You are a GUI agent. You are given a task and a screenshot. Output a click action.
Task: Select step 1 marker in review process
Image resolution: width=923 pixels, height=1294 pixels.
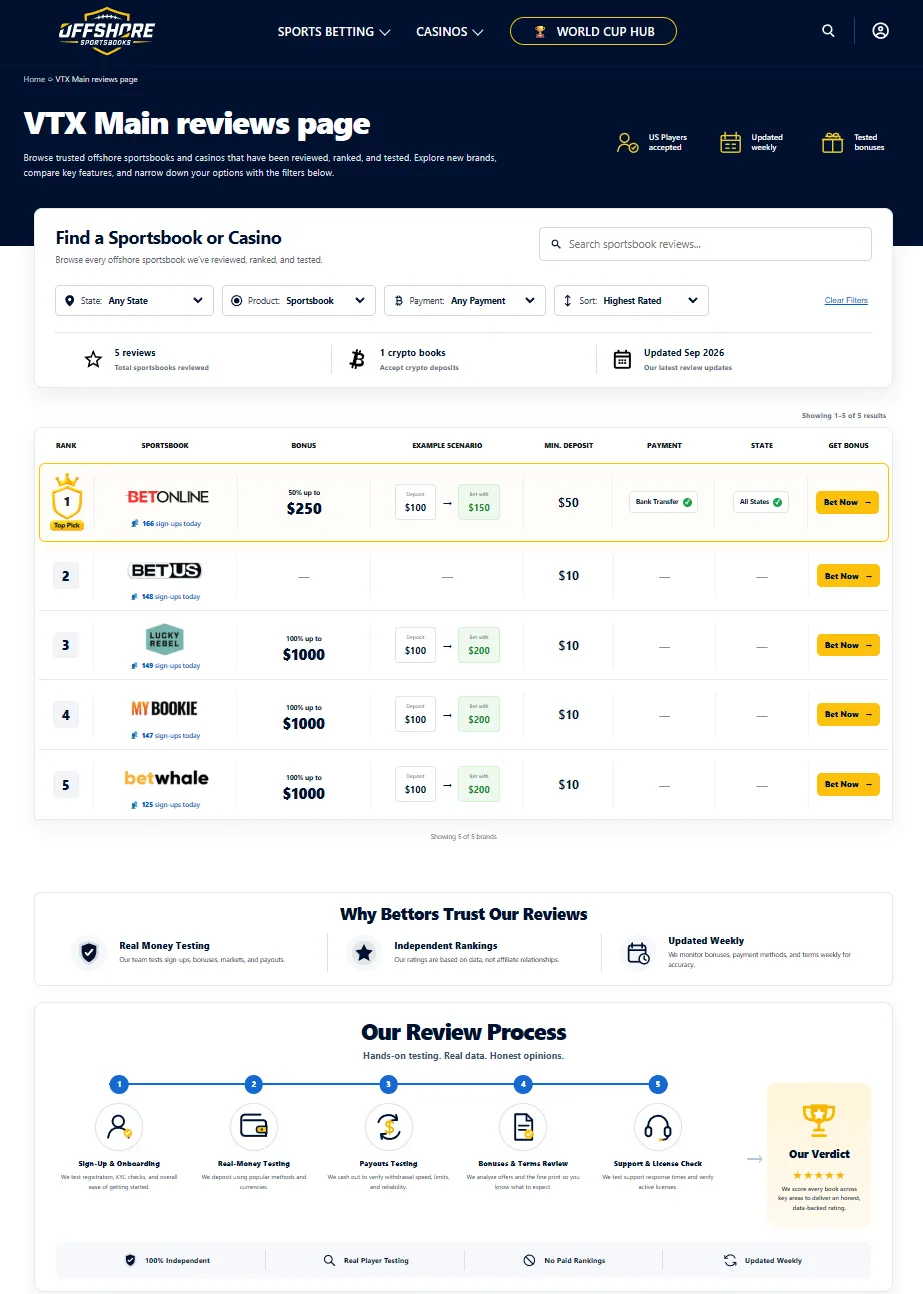119,1084
